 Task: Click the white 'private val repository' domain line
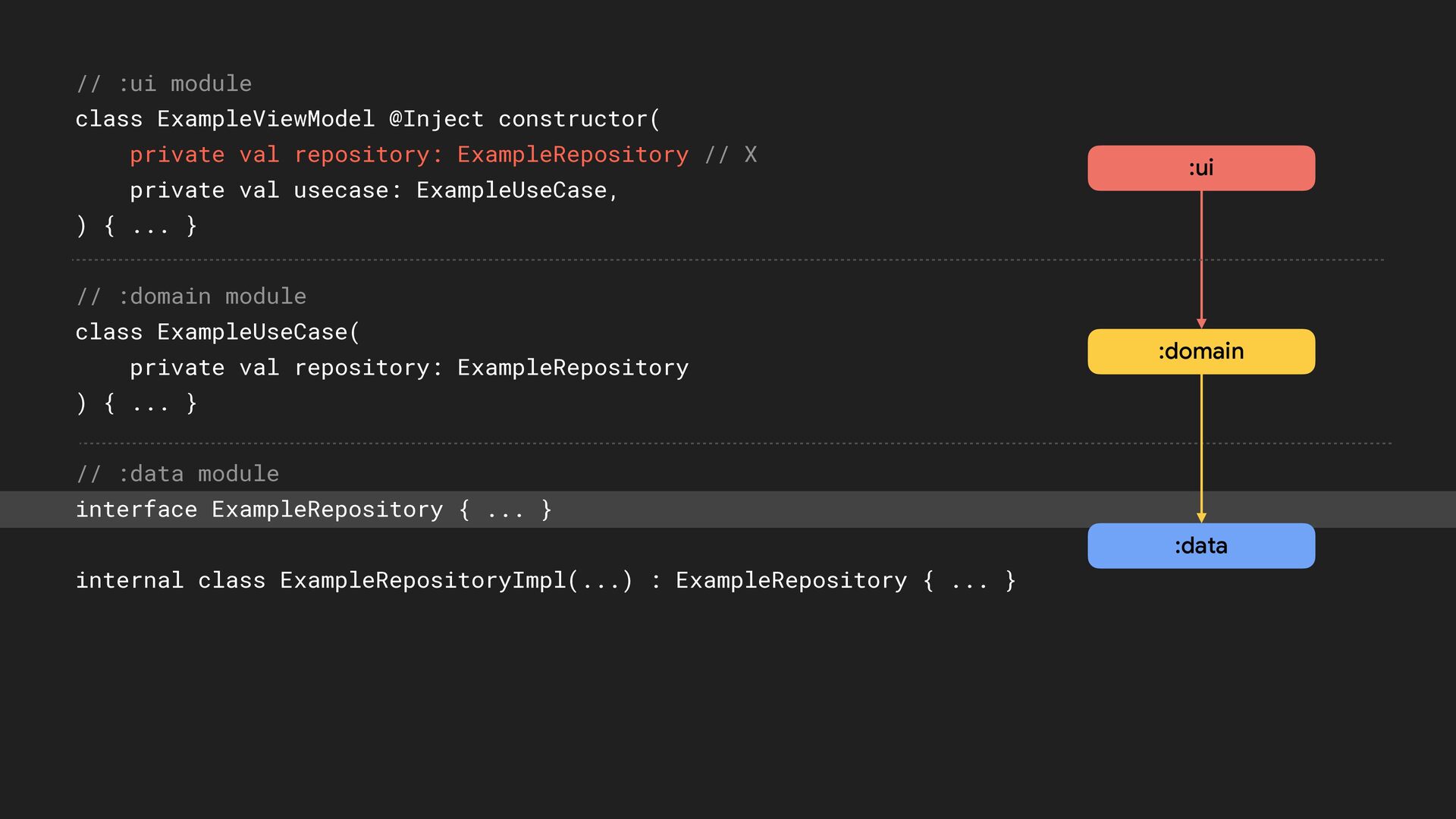[408, 368]
